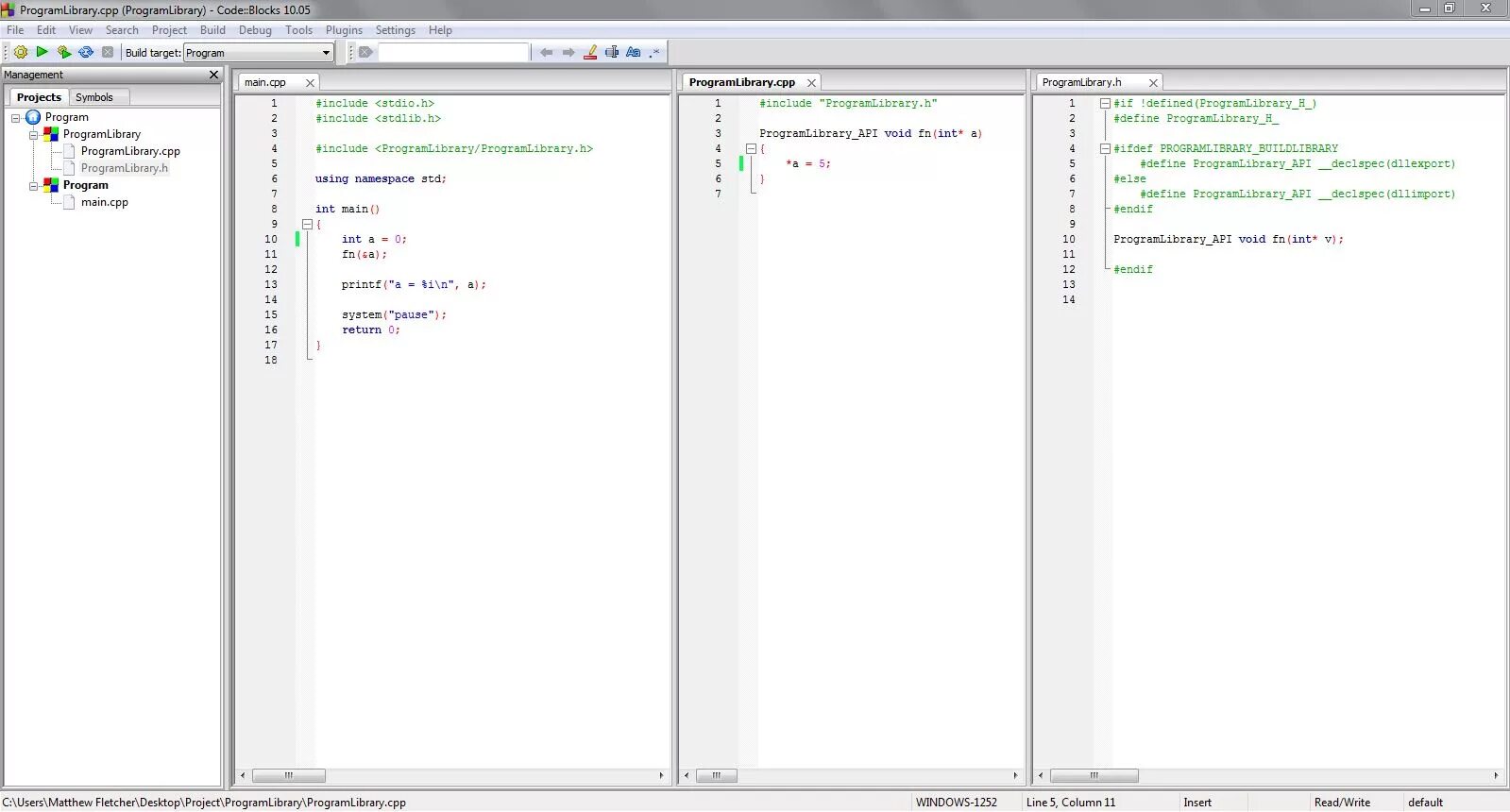
Task: Open the Project menu
Action: tap(169, 30)
